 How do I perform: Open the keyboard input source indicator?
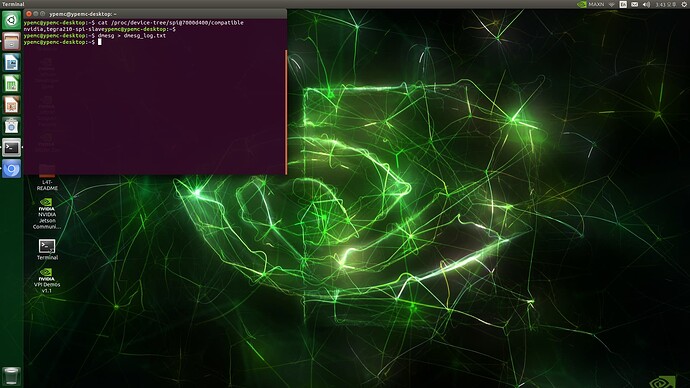[623, 4]
